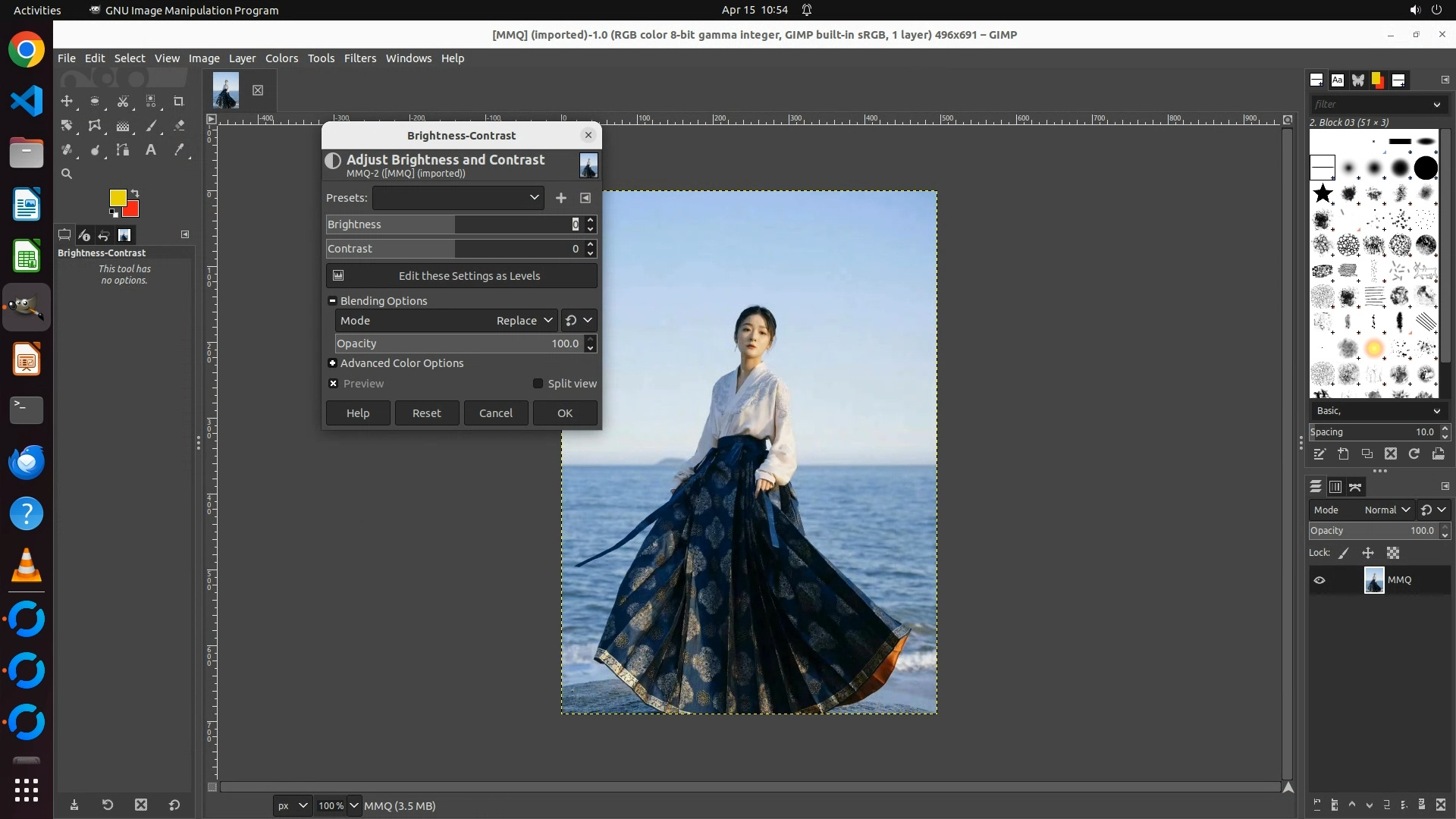
Task: Swap foreground and background colors
Action: [x=135, y=193]
